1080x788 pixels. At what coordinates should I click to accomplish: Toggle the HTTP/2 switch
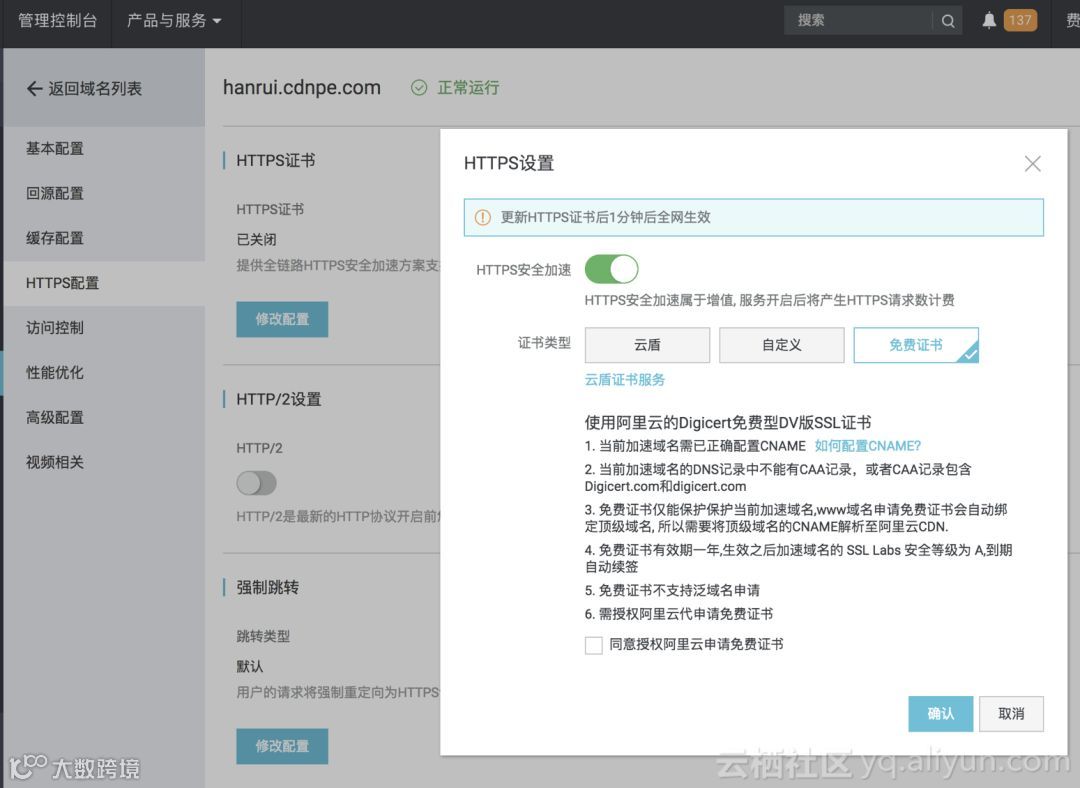(256, 483)
